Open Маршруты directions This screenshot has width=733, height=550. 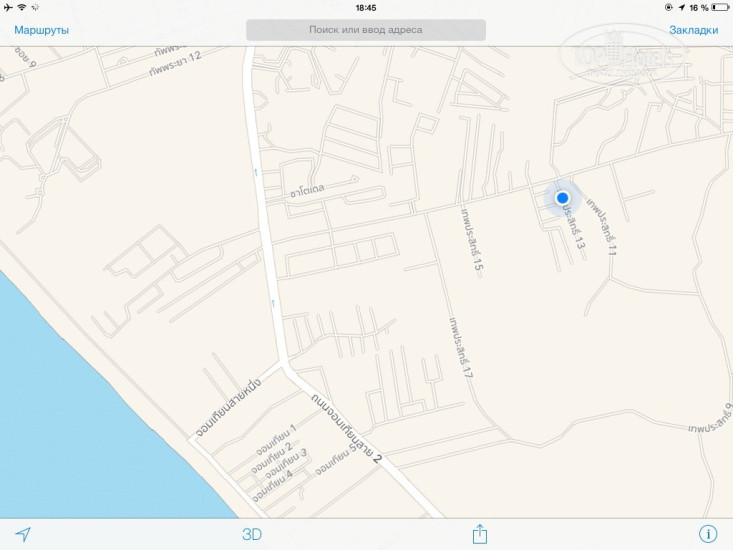click(x=42, y=30)
